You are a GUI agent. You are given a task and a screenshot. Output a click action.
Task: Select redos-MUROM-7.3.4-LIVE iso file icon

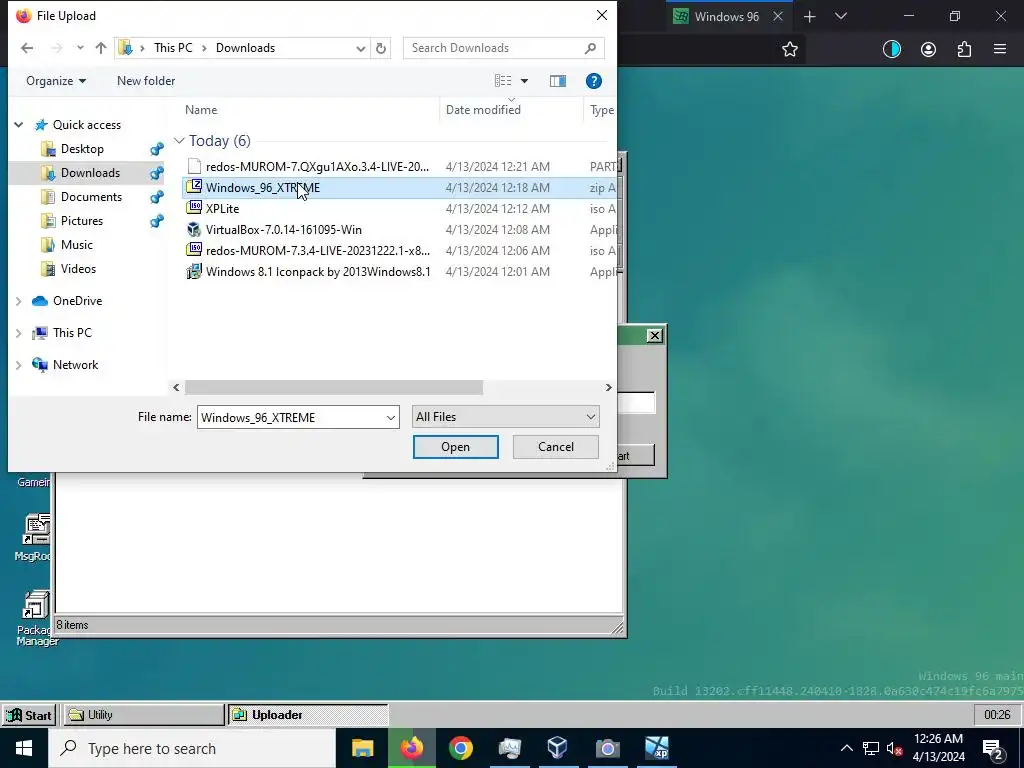194,250
